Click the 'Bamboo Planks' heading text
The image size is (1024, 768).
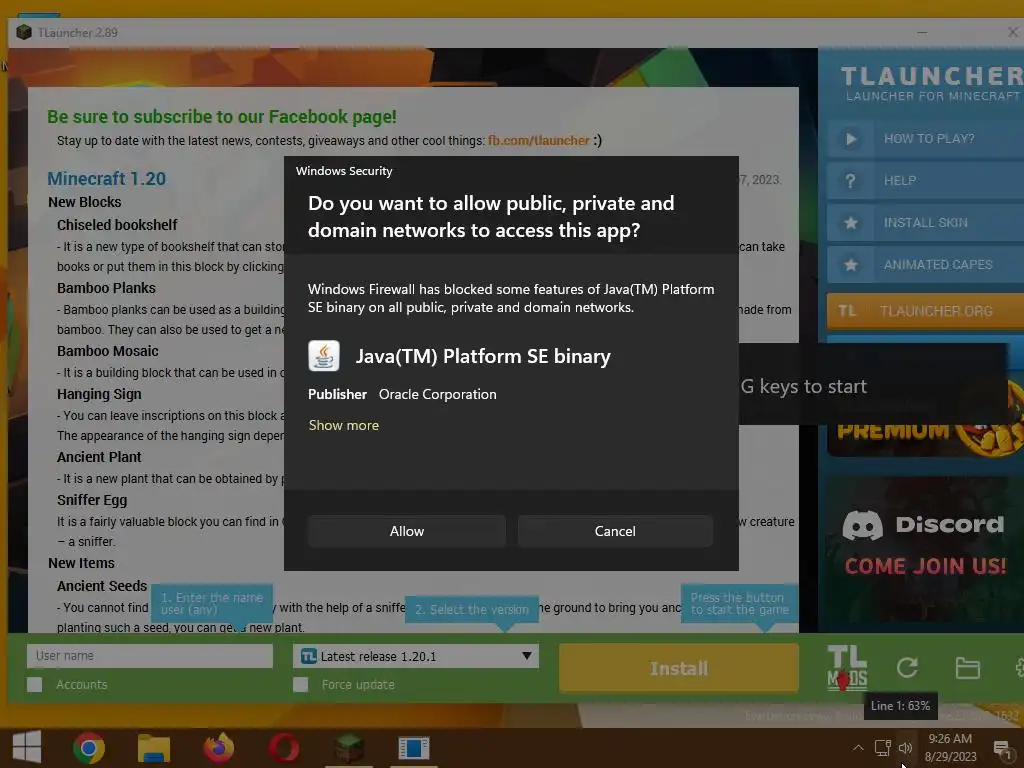[106, 288]
